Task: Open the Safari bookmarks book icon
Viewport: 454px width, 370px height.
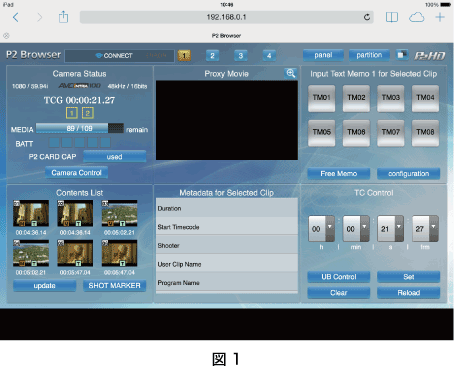Action: pyautogui.click(x=392, y=17)
